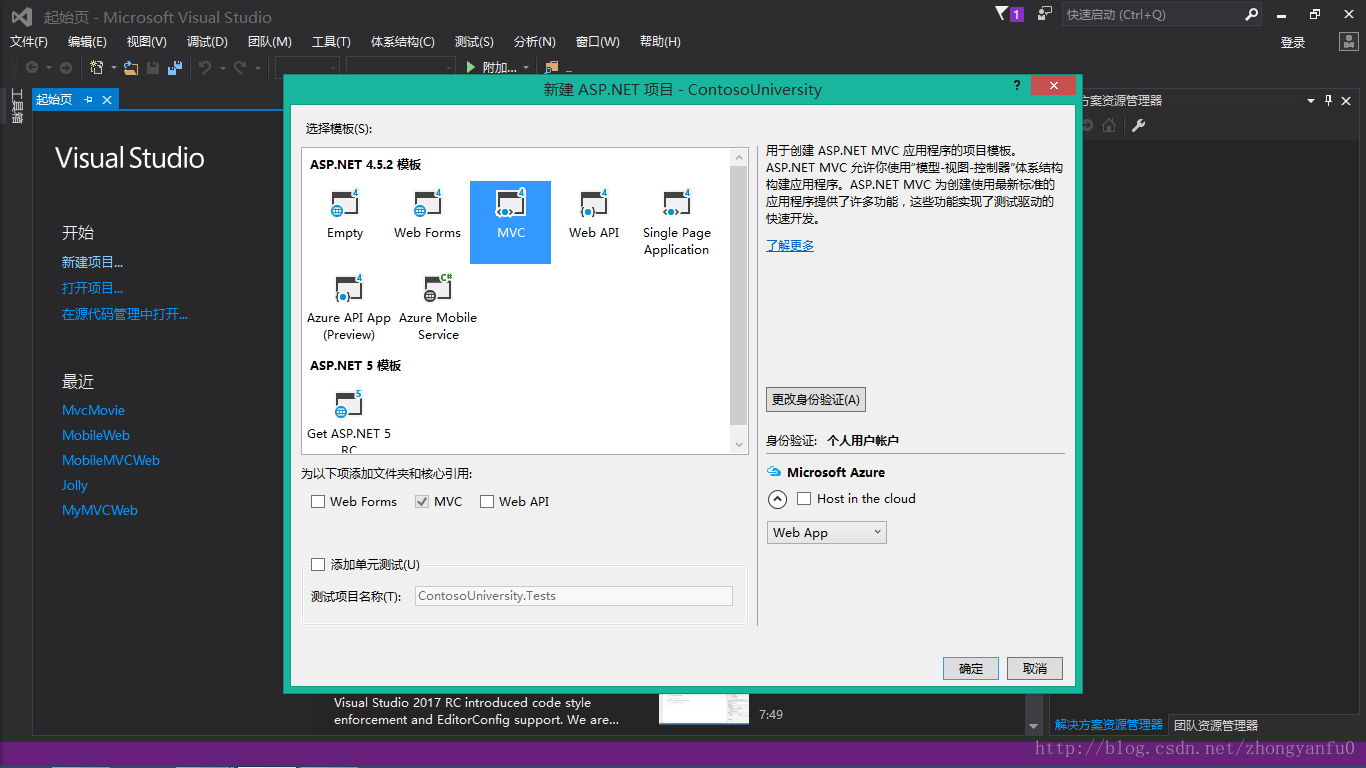Collapse the Microsoft Azure section chevron

pyautogui.click(x=778, y=499)
